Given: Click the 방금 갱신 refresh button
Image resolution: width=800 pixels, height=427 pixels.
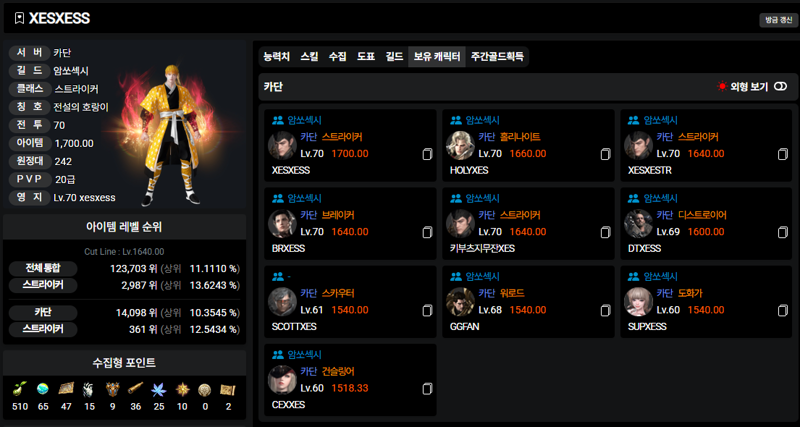Looking at the screenshot, I should (x=779, y=20).
